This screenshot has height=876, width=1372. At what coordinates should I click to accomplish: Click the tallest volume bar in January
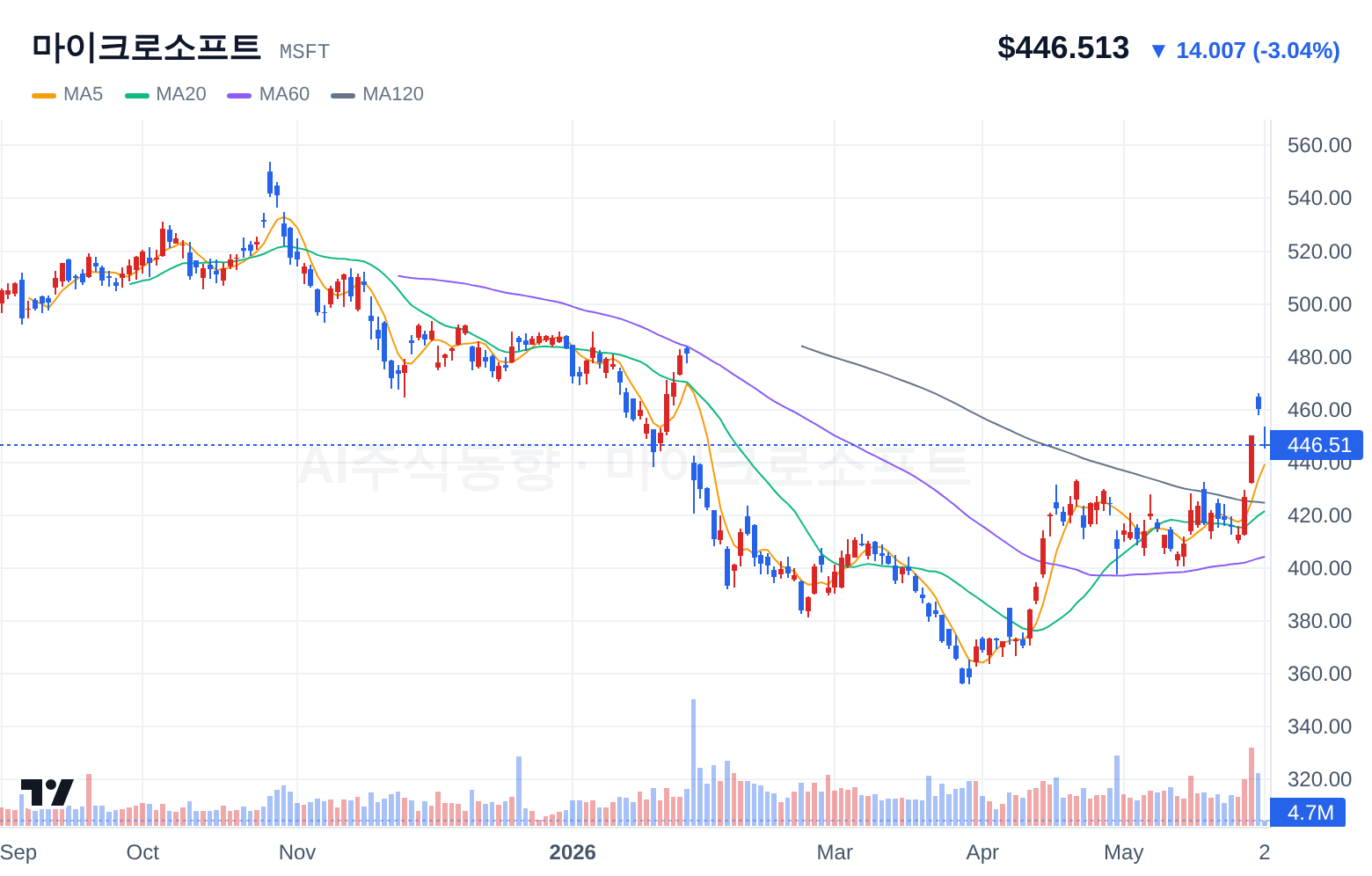point(693,762)
